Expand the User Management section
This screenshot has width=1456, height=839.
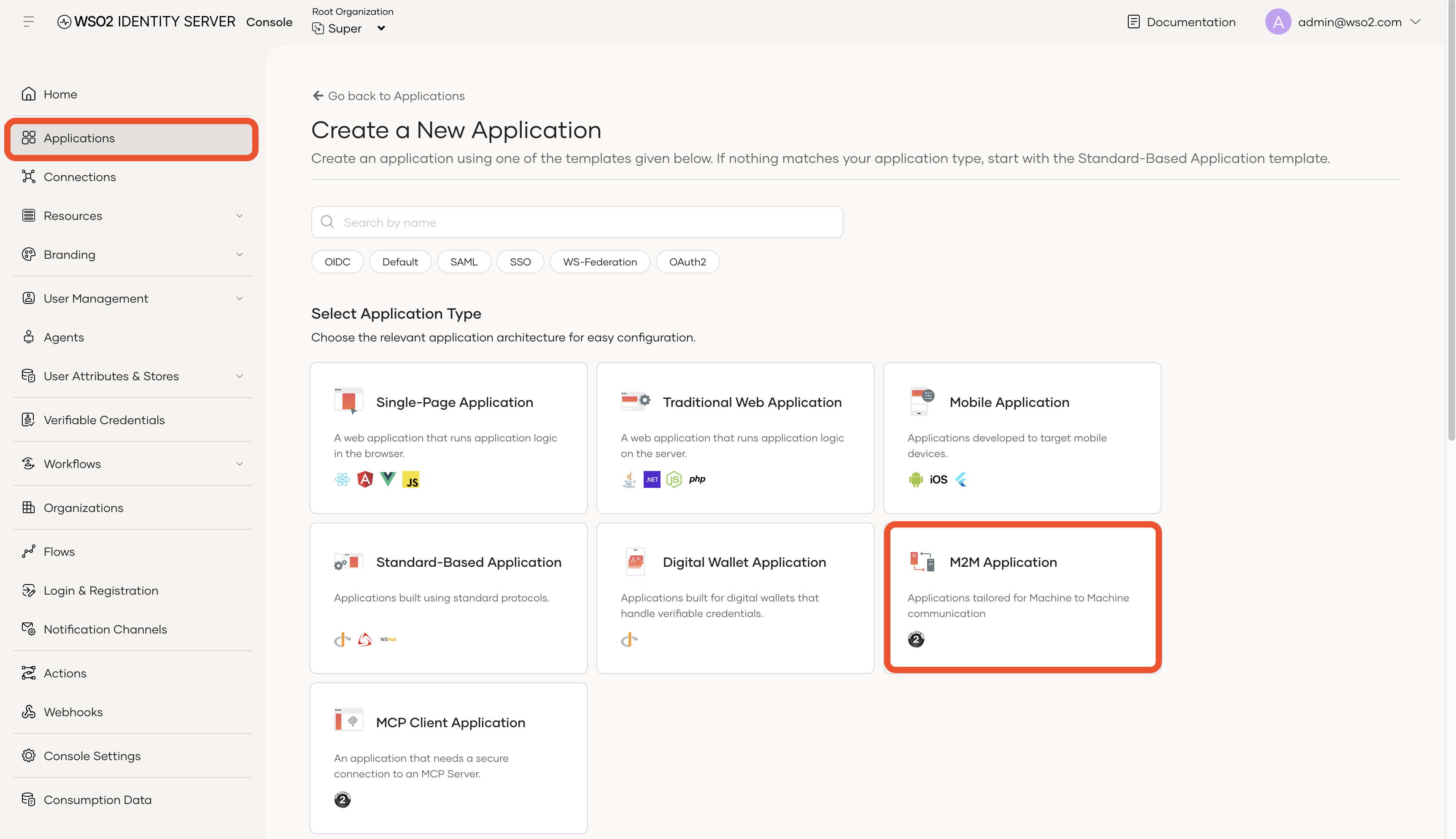[x=240, y=298]
